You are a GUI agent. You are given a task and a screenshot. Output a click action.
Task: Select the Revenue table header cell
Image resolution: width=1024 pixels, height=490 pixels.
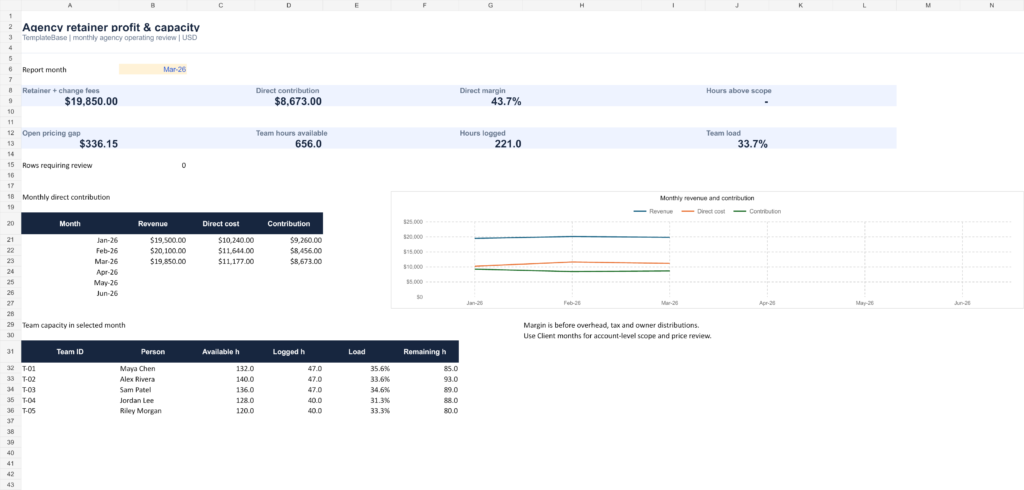click(153, 223)
